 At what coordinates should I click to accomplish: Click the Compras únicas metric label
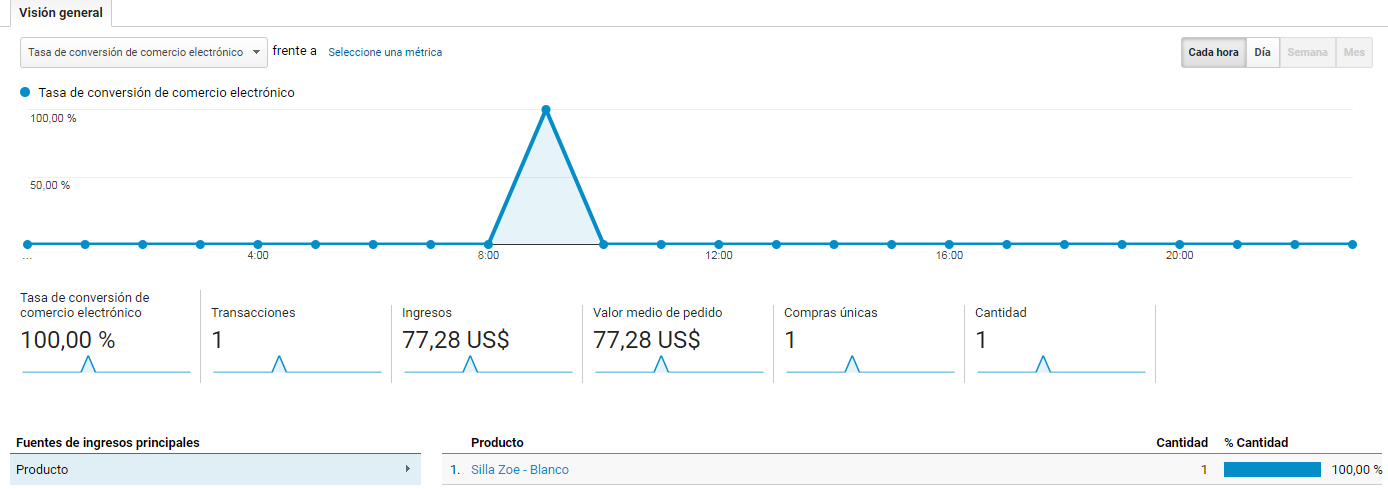point(831,313)
